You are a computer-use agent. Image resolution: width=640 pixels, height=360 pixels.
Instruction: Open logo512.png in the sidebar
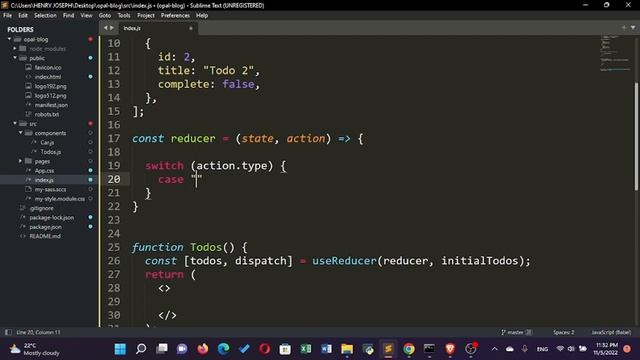pos(51,96)
